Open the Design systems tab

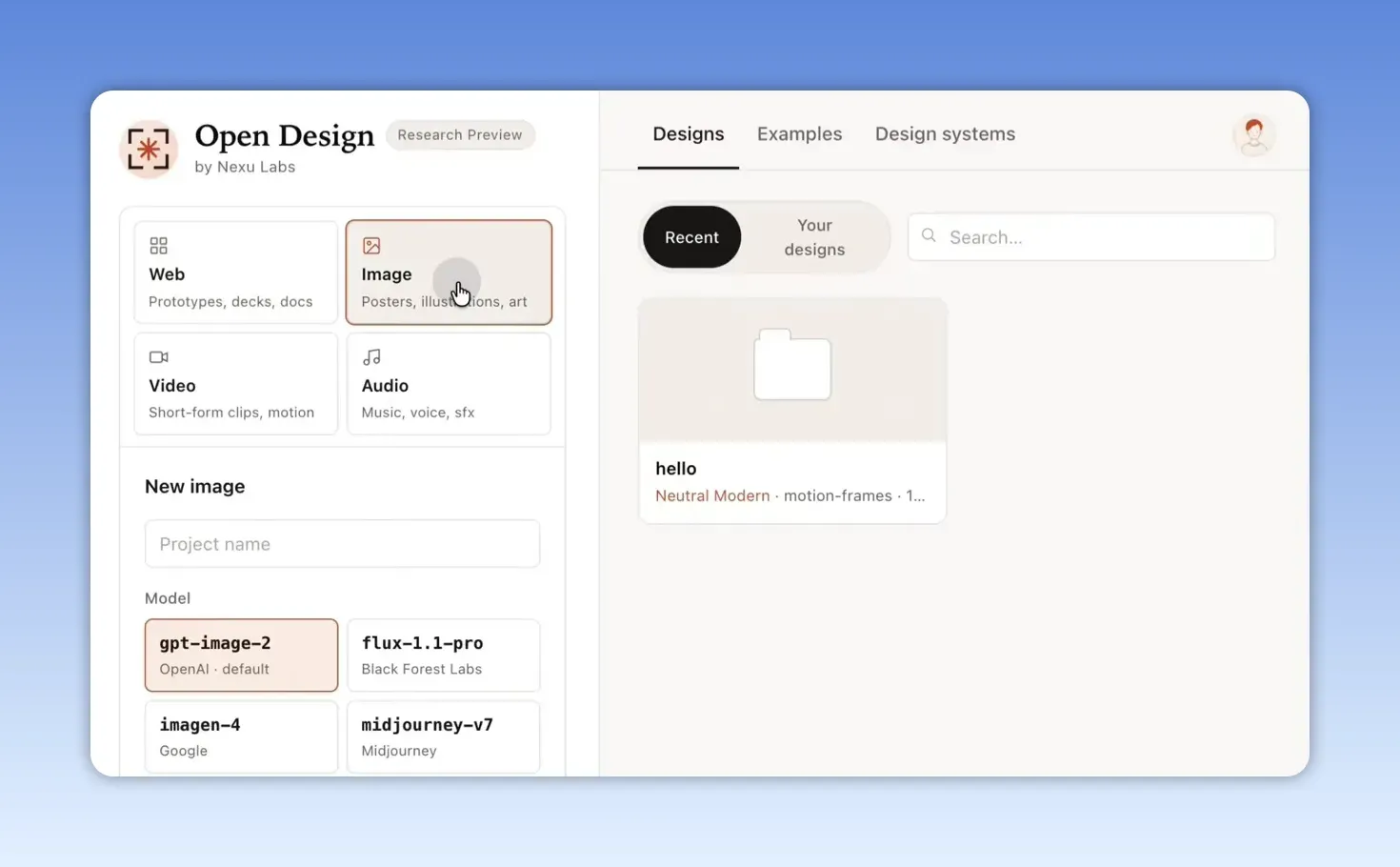coord(945,134)
